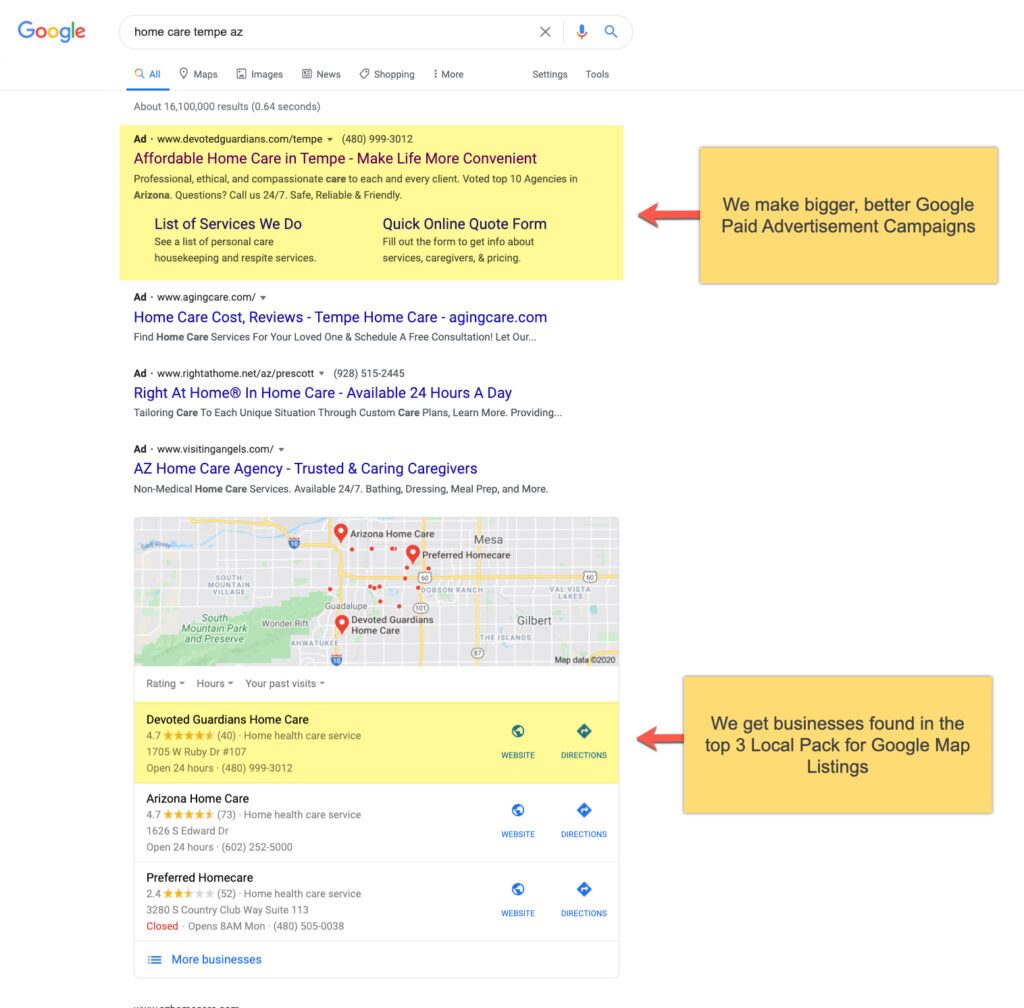Viewport: 1024px width, 1008px height.
Task: Open the More search categories menu
Action: [x=448, y=74]
